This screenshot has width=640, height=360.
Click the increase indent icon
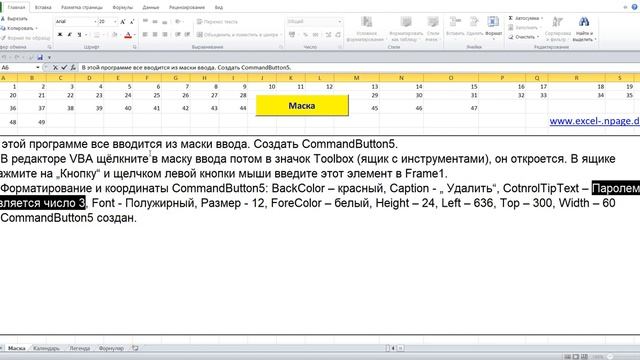pyautogui.click(x=187, y=35)
